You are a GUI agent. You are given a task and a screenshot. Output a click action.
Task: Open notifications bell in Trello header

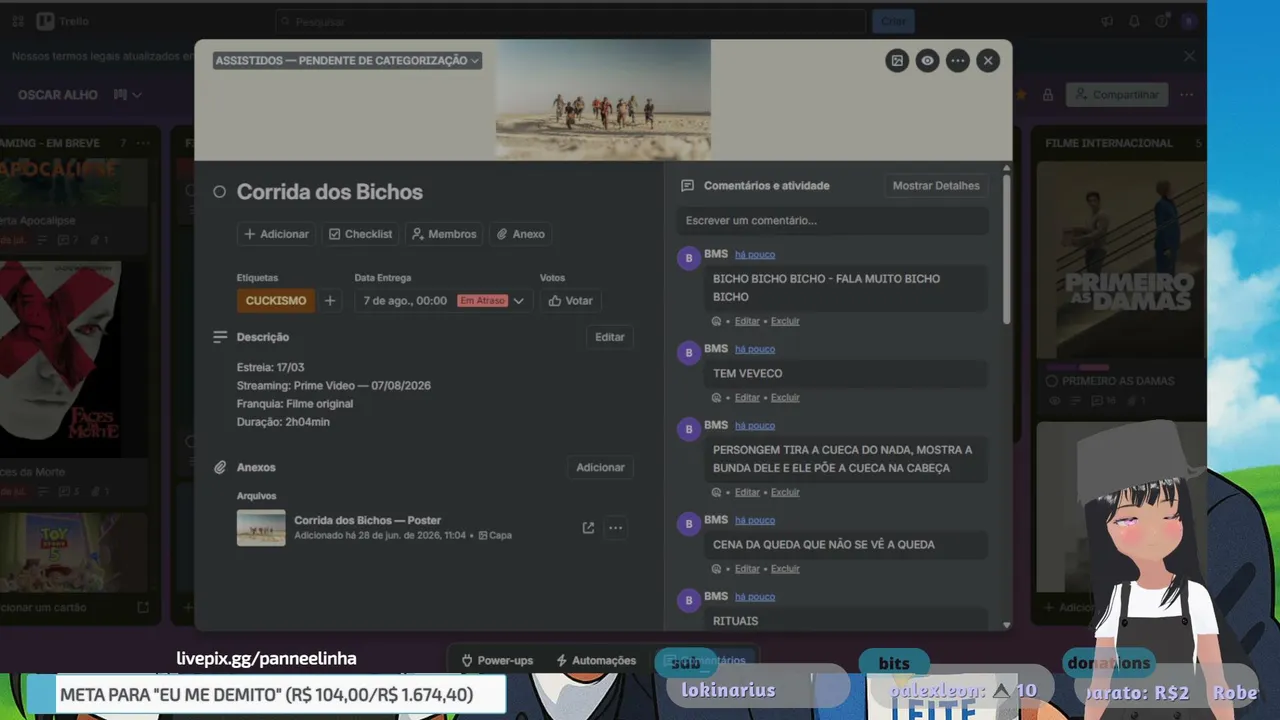1134,21
